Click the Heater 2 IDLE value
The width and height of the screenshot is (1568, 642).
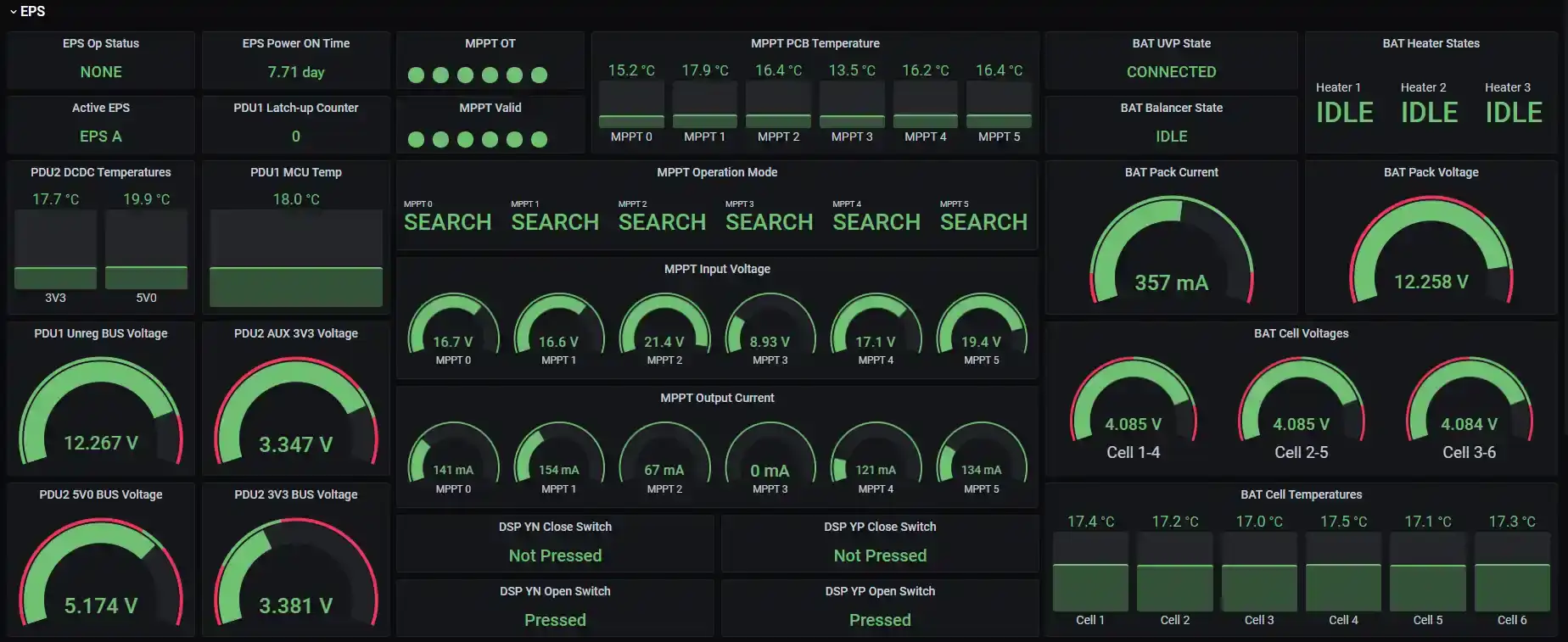click(1430, 112)
